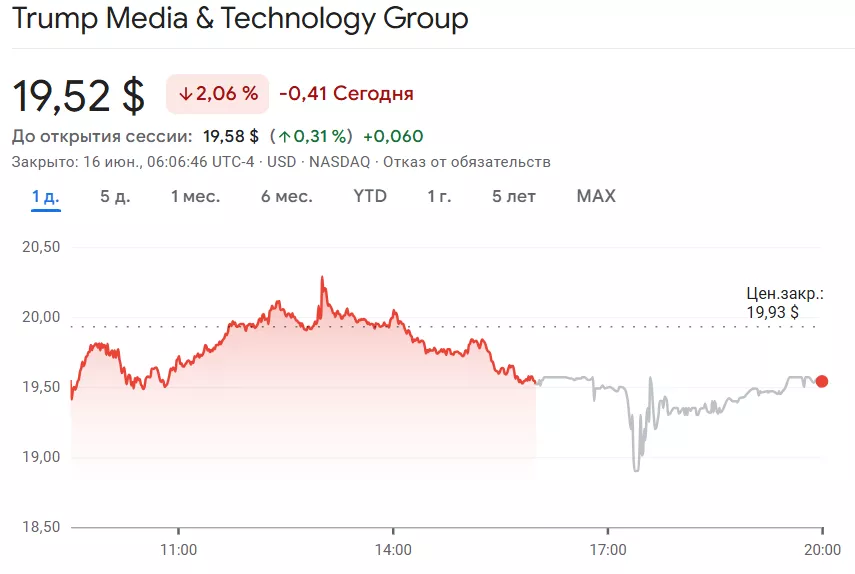The width and height of the screenshot is (855, 574).
Task: Click the 14:00 label on time axis
Action: click(393, 549)
